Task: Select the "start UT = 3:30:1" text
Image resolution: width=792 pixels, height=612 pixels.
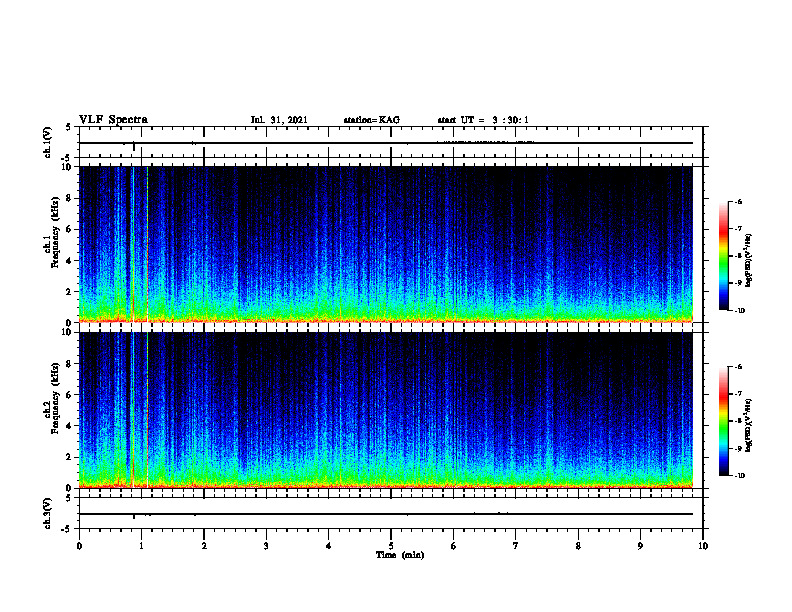Action: click(483, 120)
